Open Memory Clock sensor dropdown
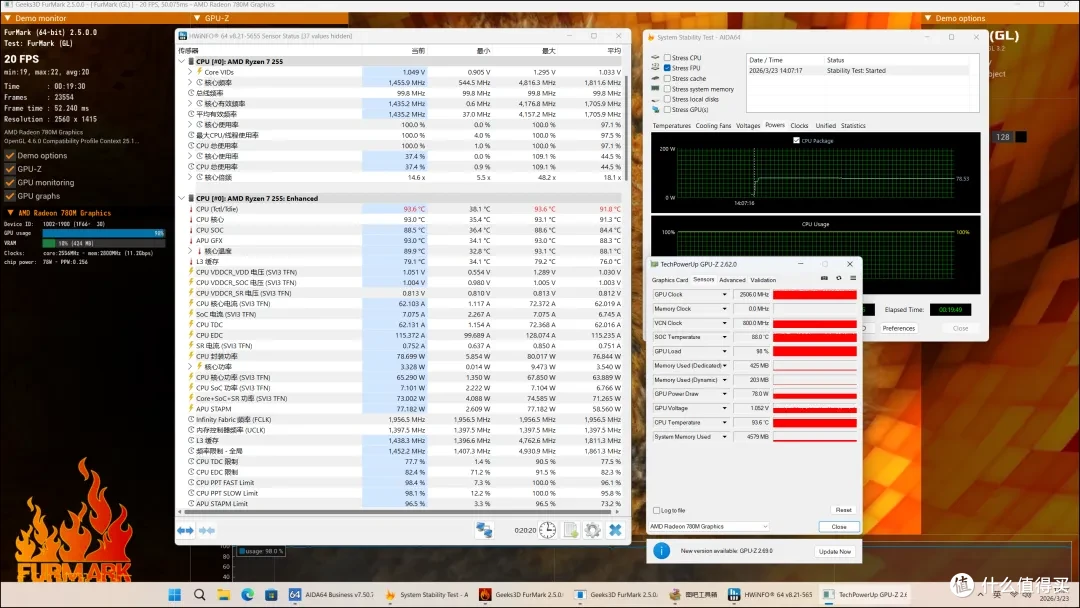 tap(724, 308)
